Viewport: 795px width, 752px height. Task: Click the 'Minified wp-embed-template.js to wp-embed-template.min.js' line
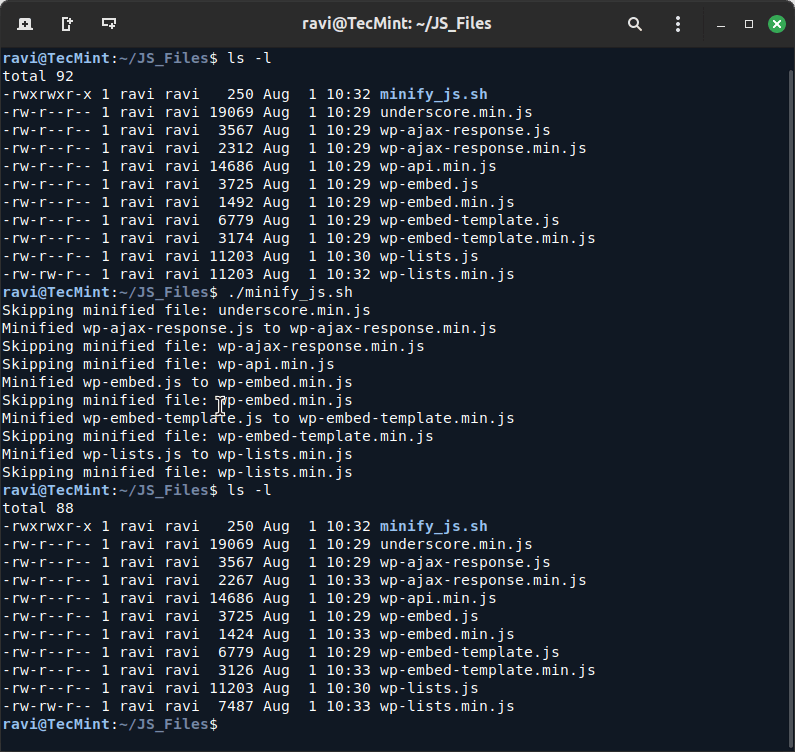258,418
